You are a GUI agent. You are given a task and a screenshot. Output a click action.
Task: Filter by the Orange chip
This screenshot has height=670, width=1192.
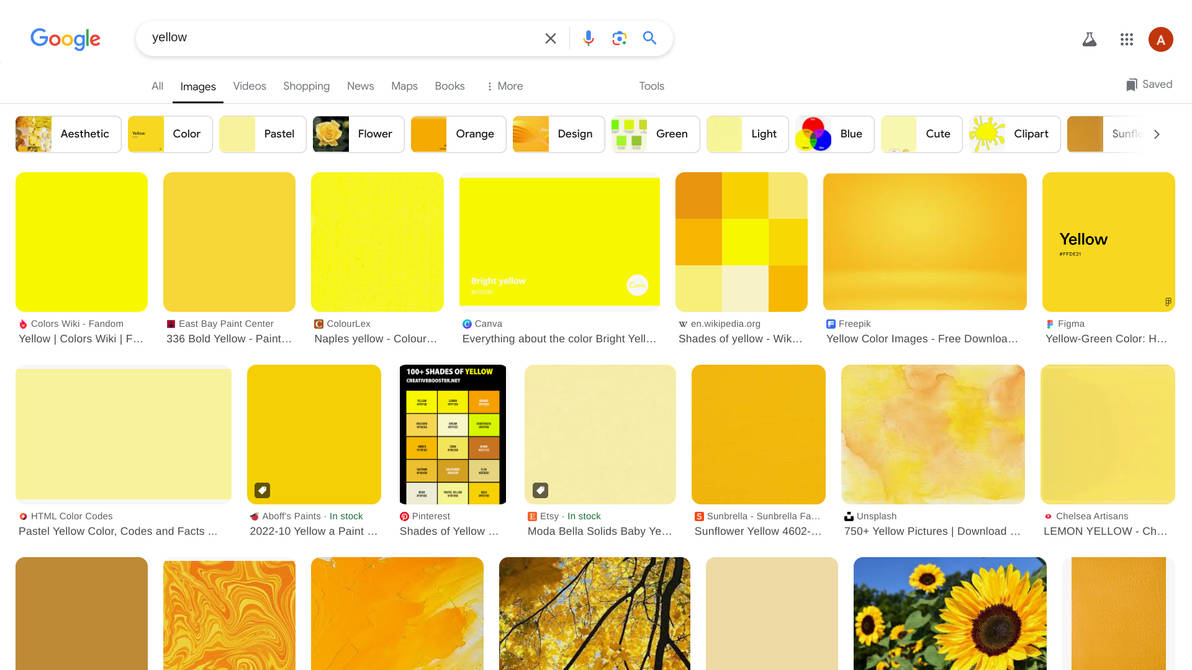(458, 134)
